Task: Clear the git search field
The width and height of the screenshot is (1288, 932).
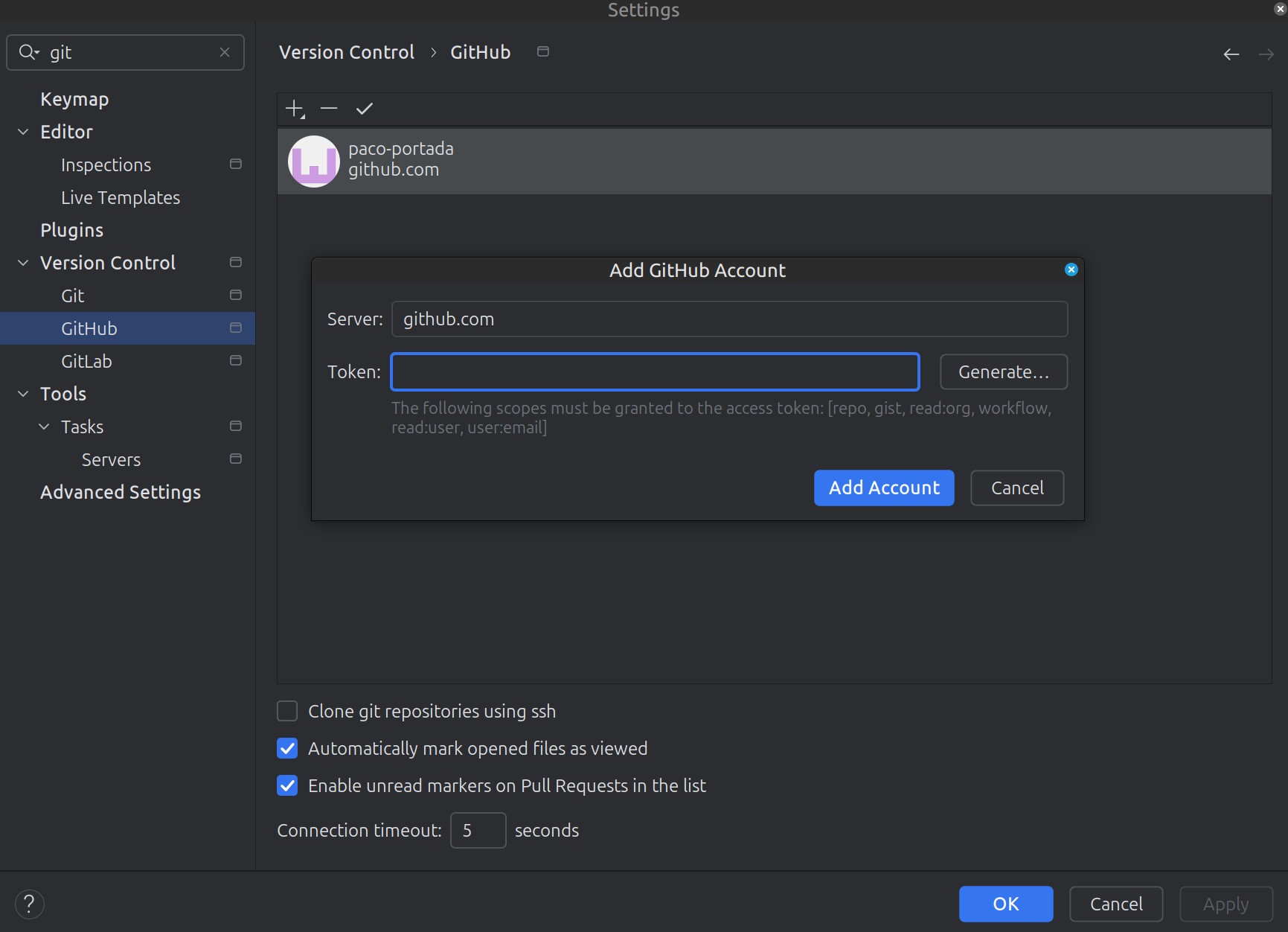Action: 225,52
